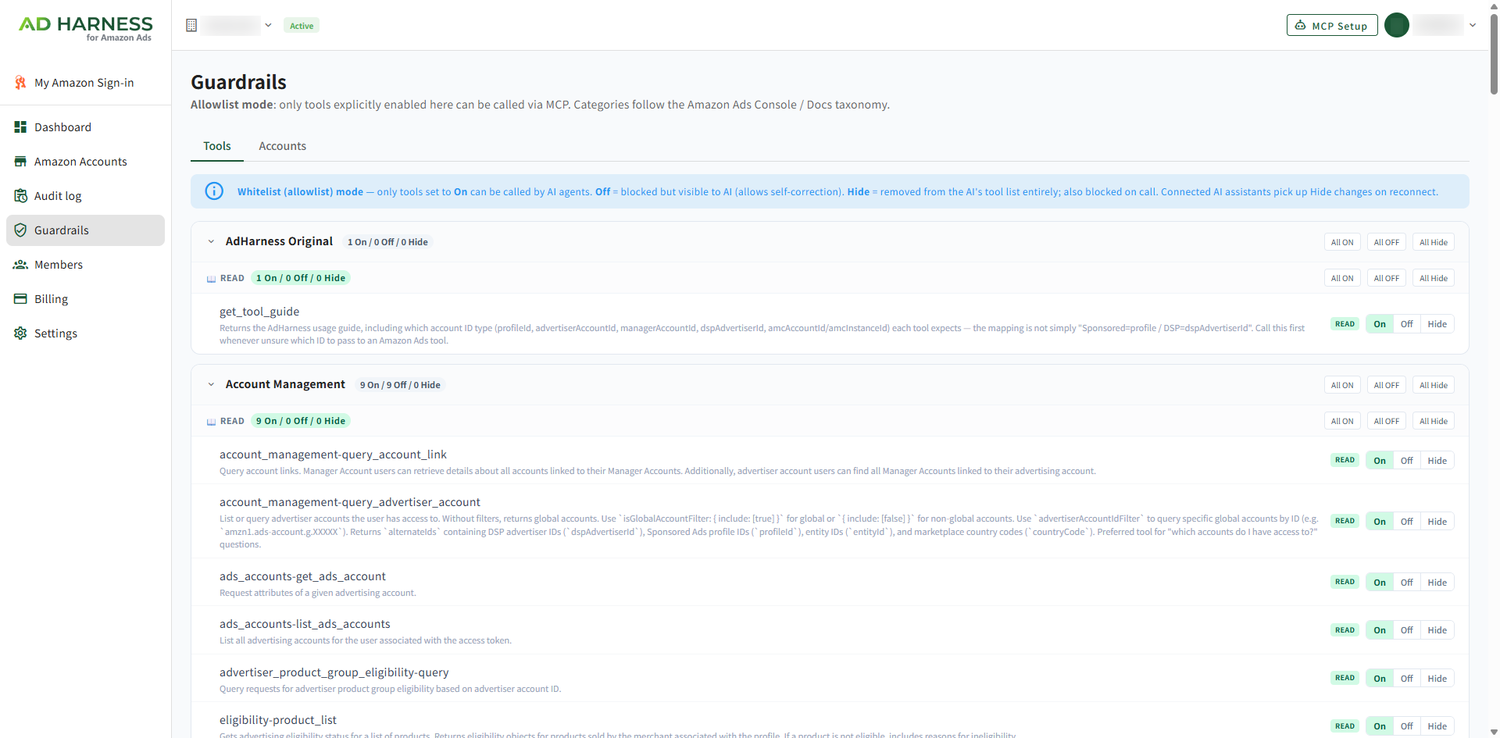
Task: Hide ads_accounts-get_ads_account tool
Action: [x=1437, y=582]
